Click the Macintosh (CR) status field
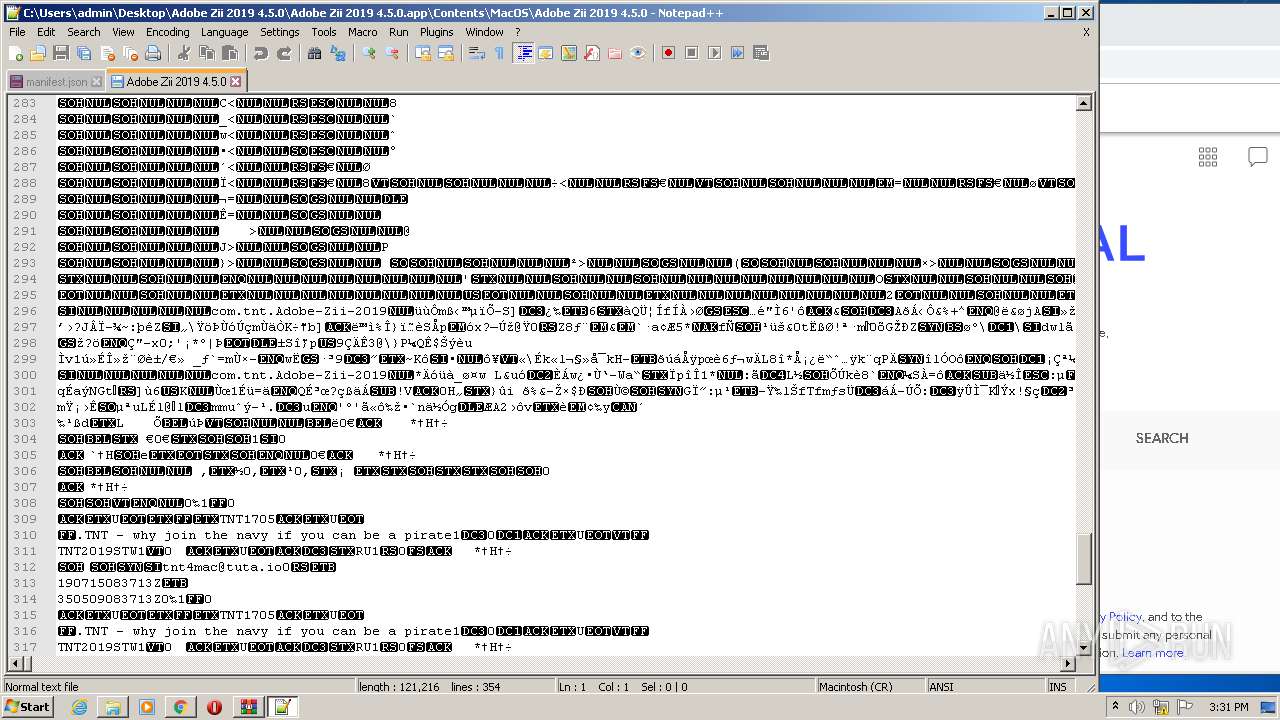1280x720 pixels. click(868, 687)
